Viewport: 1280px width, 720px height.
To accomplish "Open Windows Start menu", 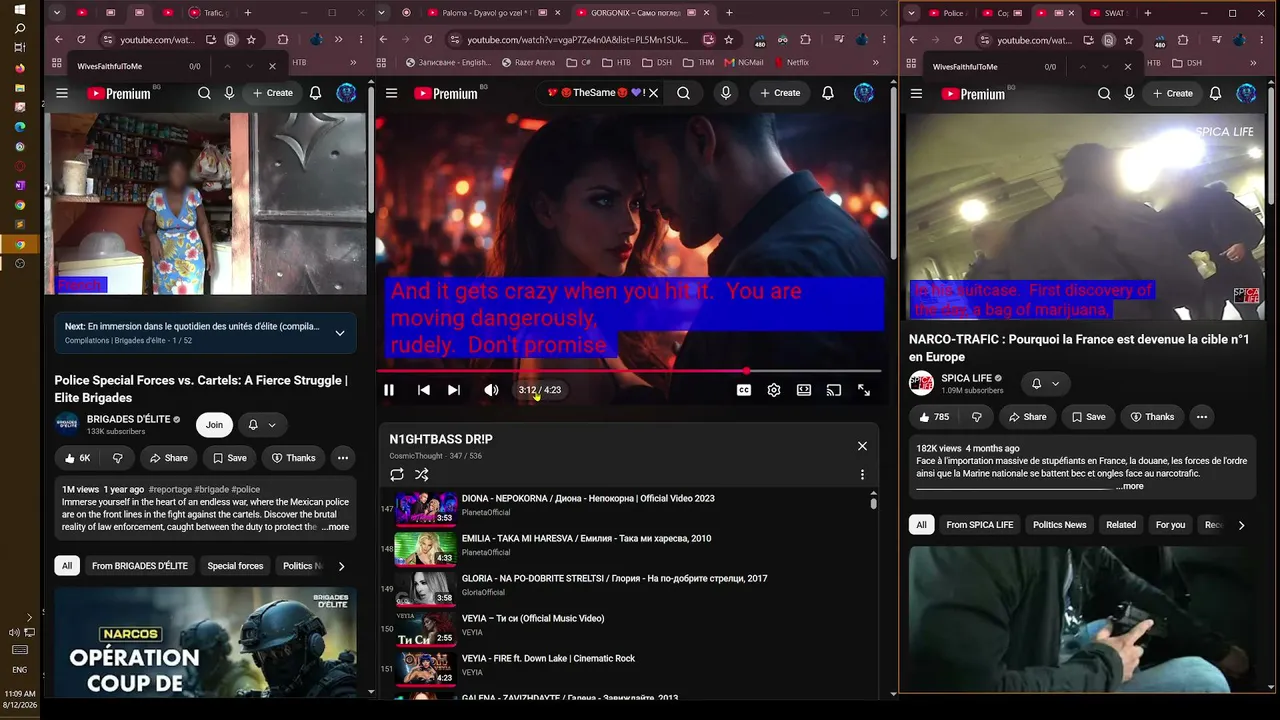I will pyautogui.click(x=20, y=9).
